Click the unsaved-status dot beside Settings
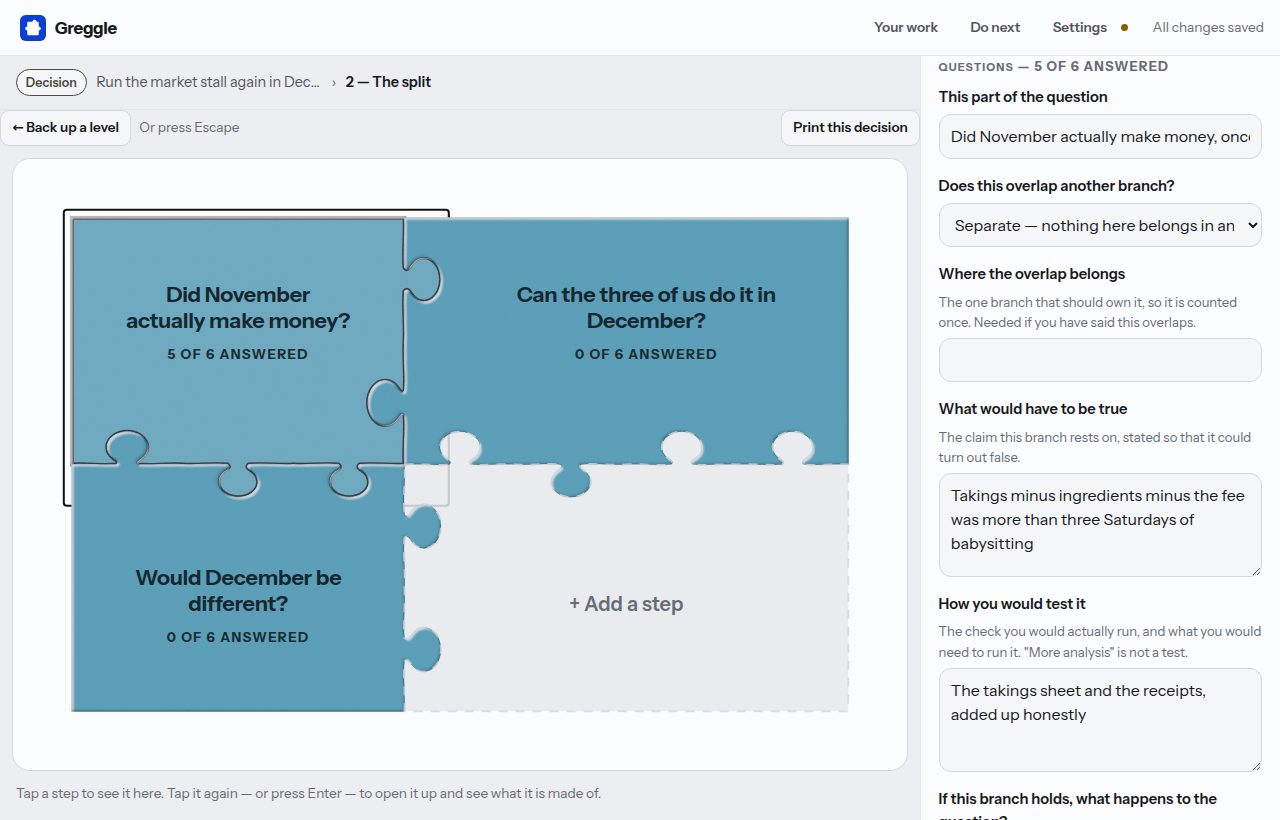Screen dimensions: 1280x820 (x=1124, y=28)
